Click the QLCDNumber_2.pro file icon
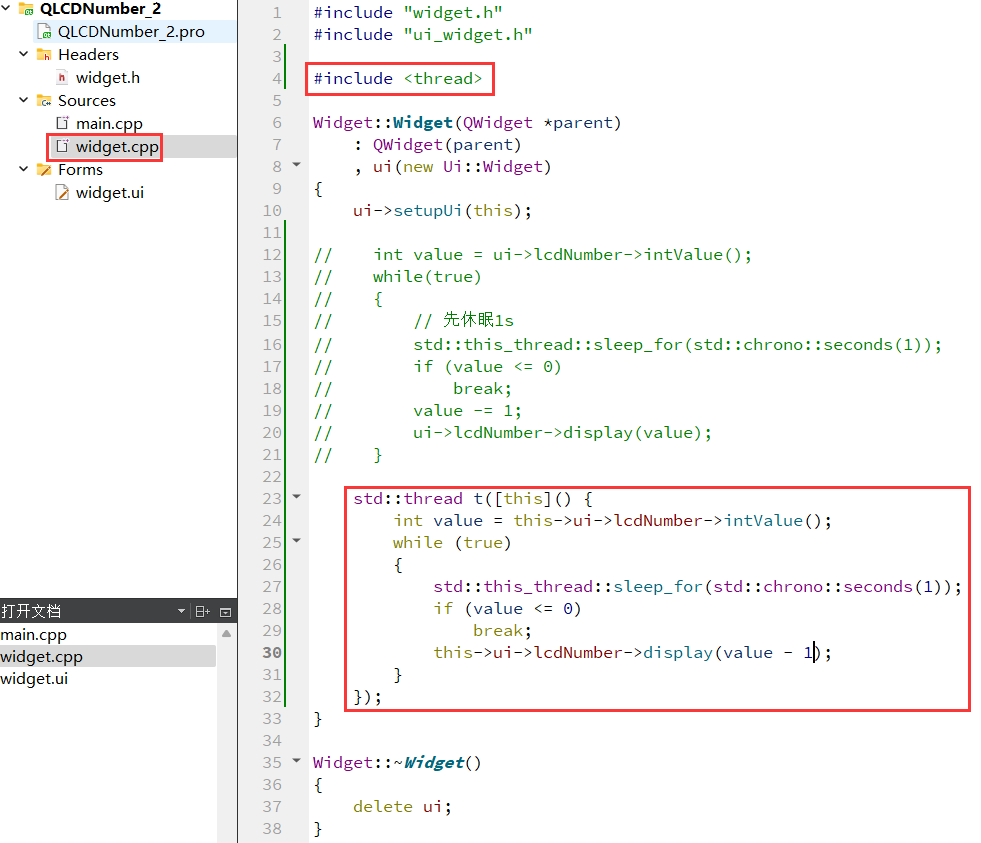Image resolution: width=981 pixels, height=843 pixels. (x=44, y=31)
